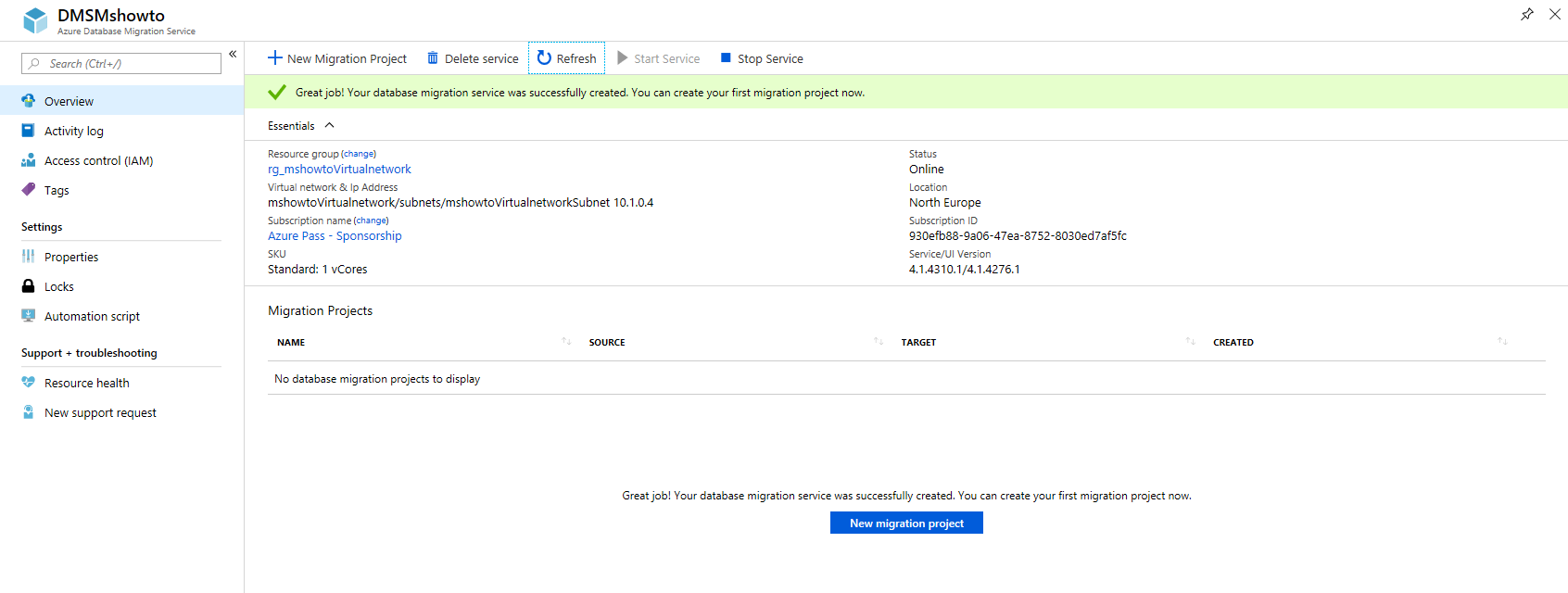Screen dimensions: 1568x593
Task: Open rg_mshowtoVirtualnetwork resource group link
Action: tap(339, 170)
